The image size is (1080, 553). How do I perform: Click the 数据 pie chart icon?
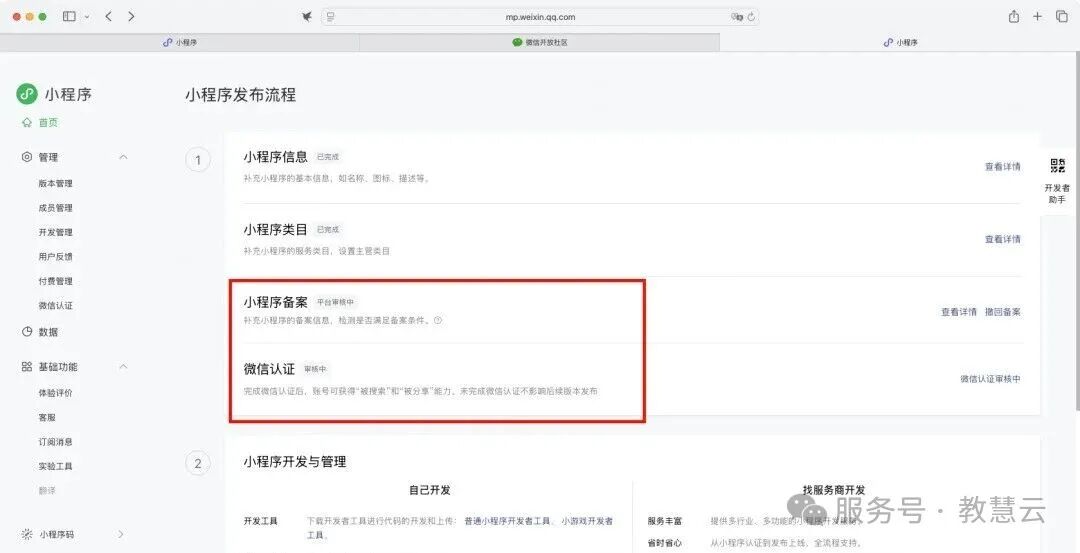[27, 331]
